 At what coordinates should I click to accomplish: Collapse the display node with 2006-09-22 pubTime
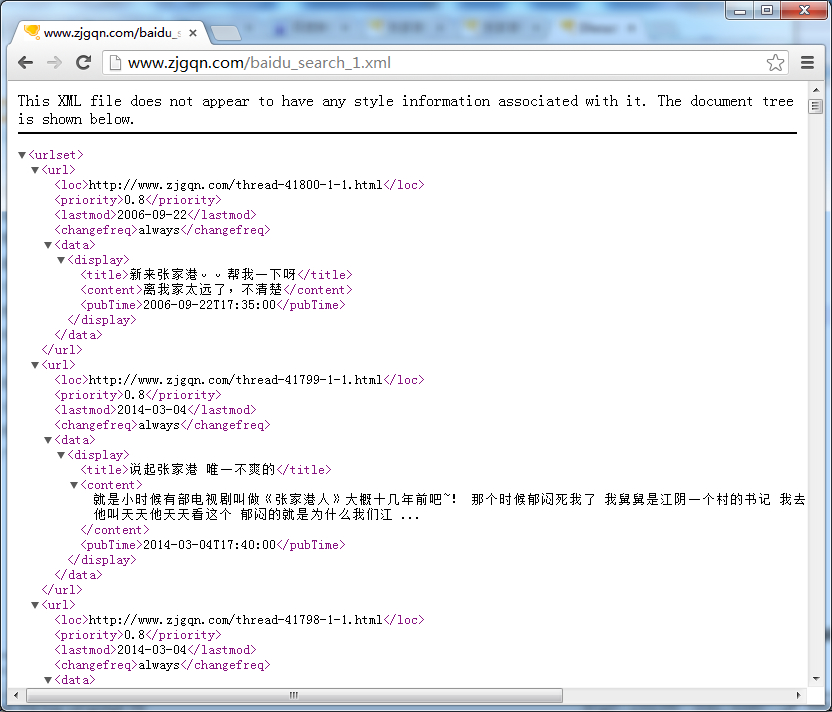[61, 260]
